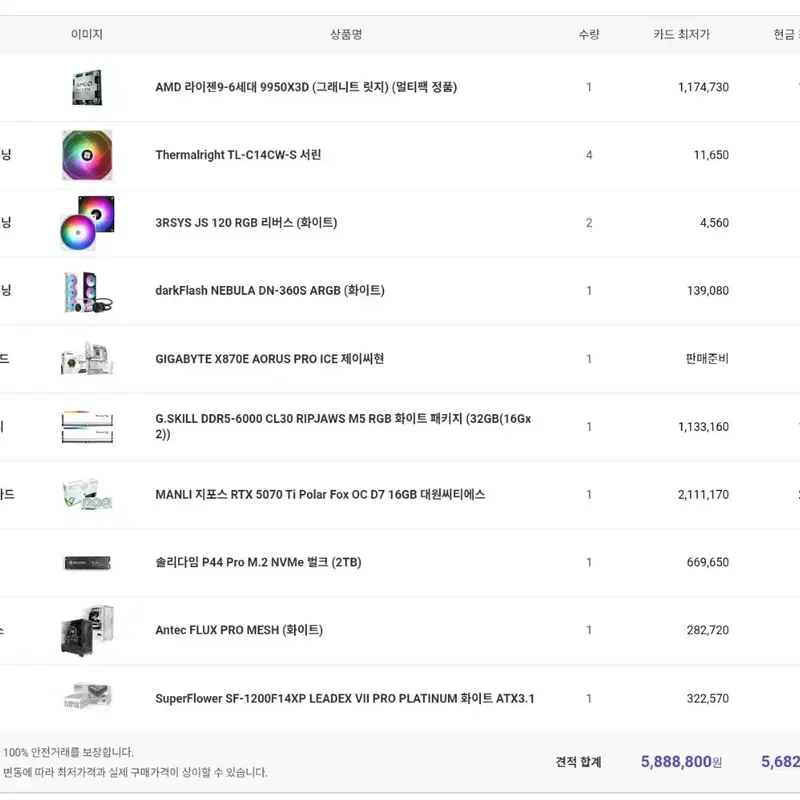Screen dimensions: 800x800
Task: Open the darkFlash NEBULA DN-360S cooler thumbnail
Action: 87,291
